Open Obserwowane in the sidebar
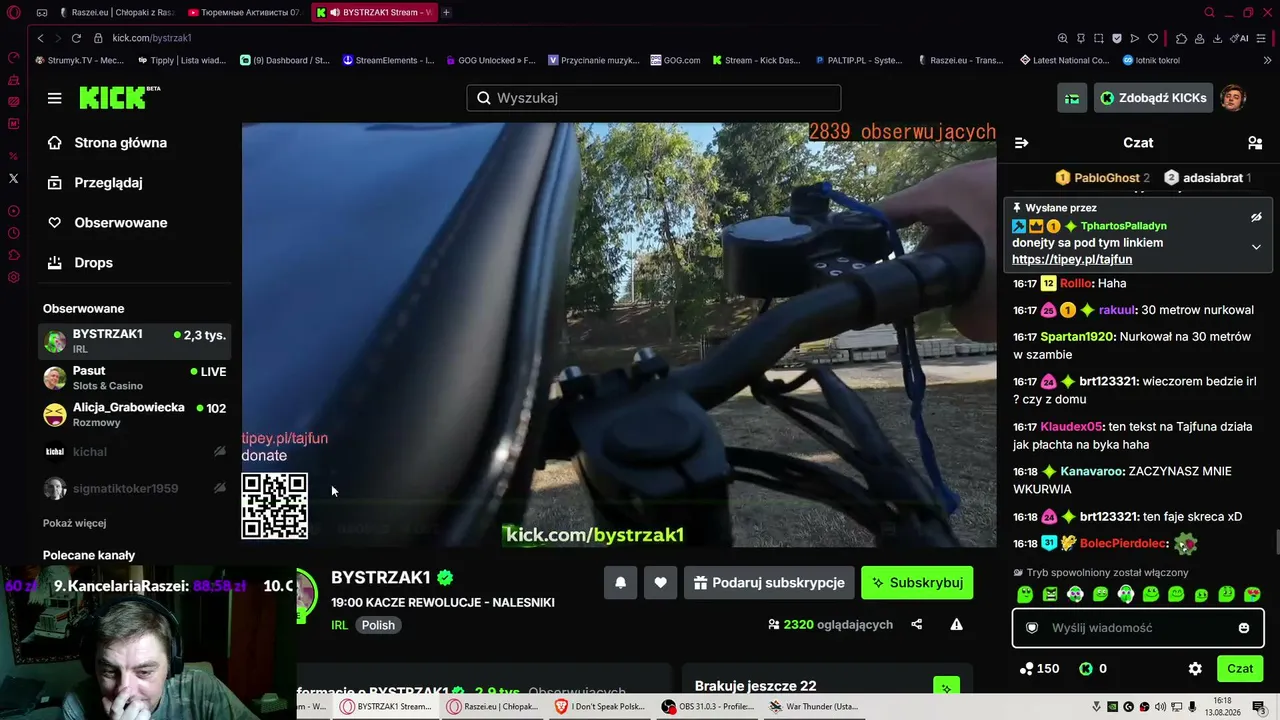The height and width of the screenshot is (720, 1280). click(107, 223)
